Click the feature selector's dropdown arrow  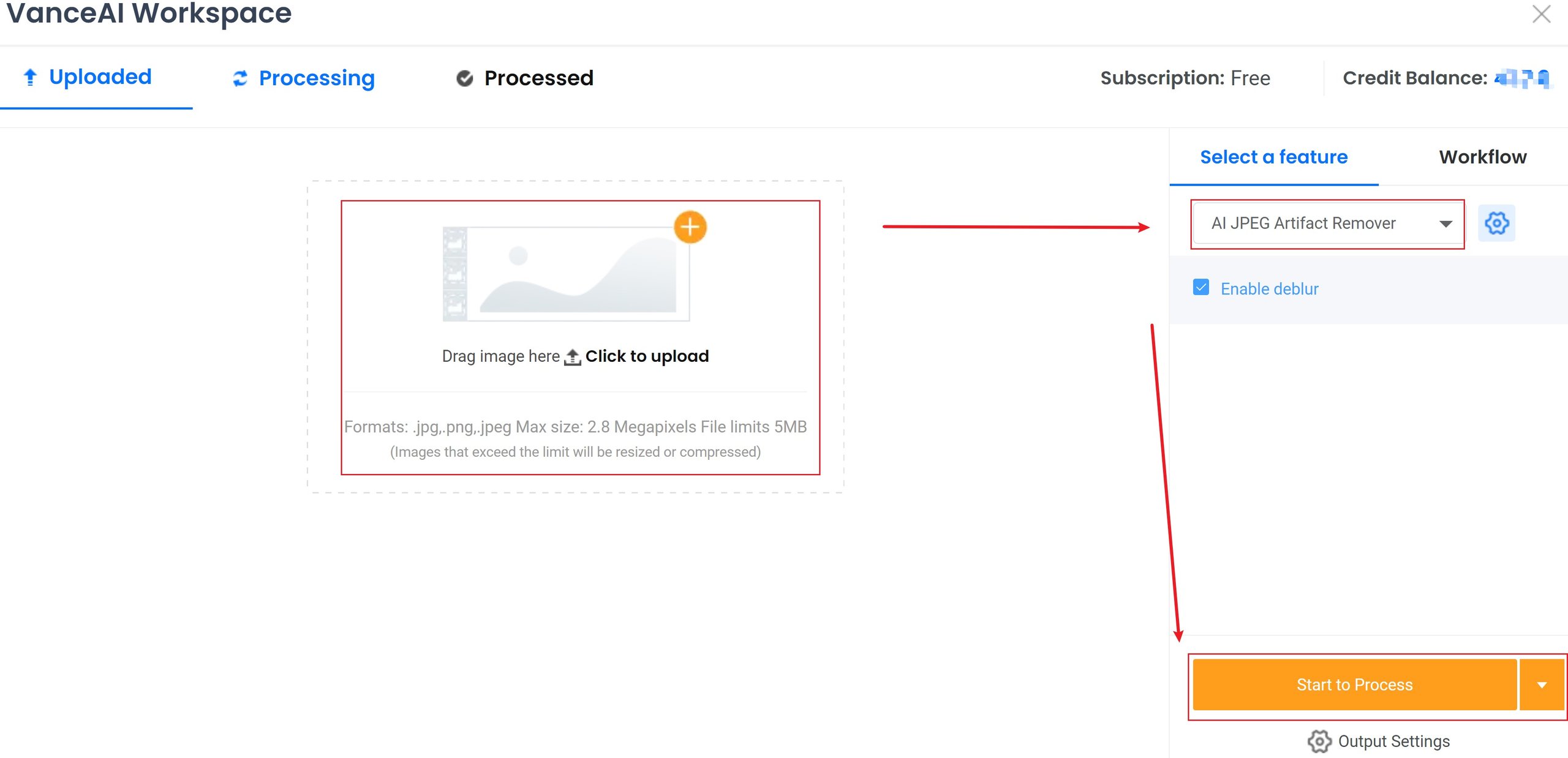1445,224
